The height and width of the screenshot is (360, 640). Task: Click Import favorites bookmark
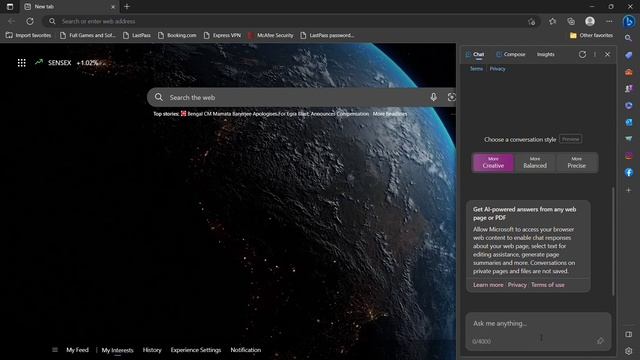(29, 36)
